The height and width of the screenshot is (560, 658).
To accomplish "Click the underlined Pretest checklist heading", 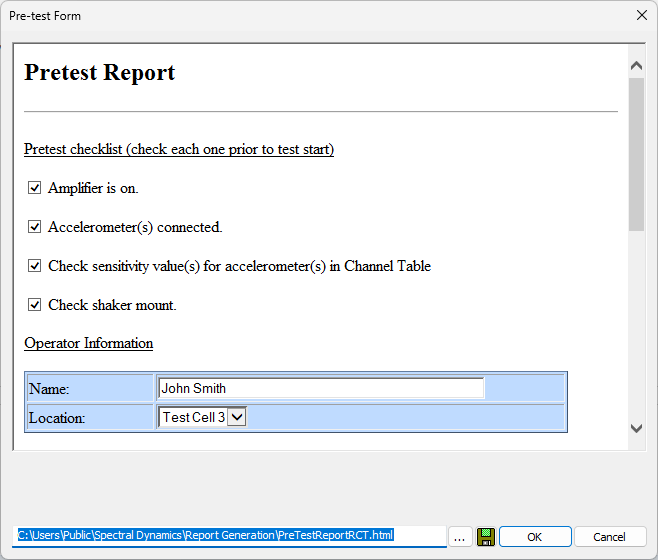I will pos(178,150).
